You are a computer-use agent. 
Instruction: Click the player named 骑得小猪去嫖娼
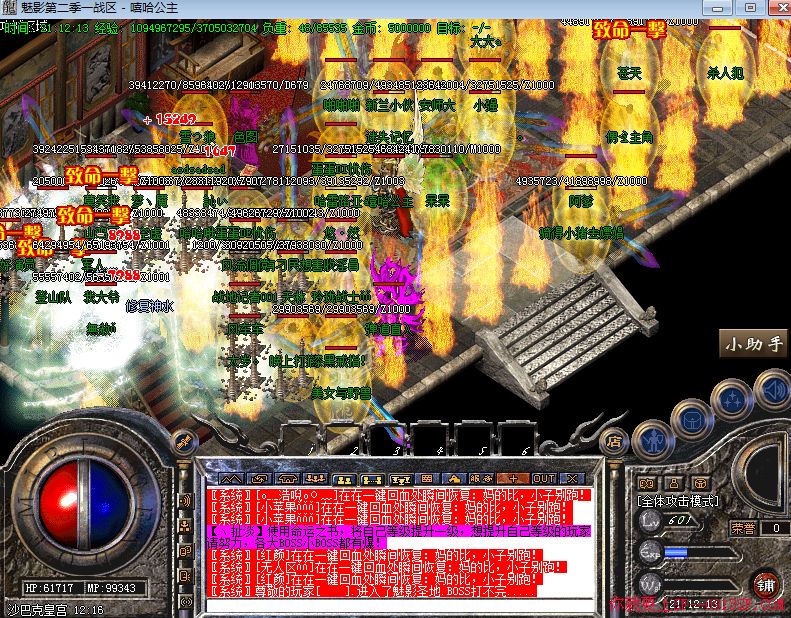[582, 233]
